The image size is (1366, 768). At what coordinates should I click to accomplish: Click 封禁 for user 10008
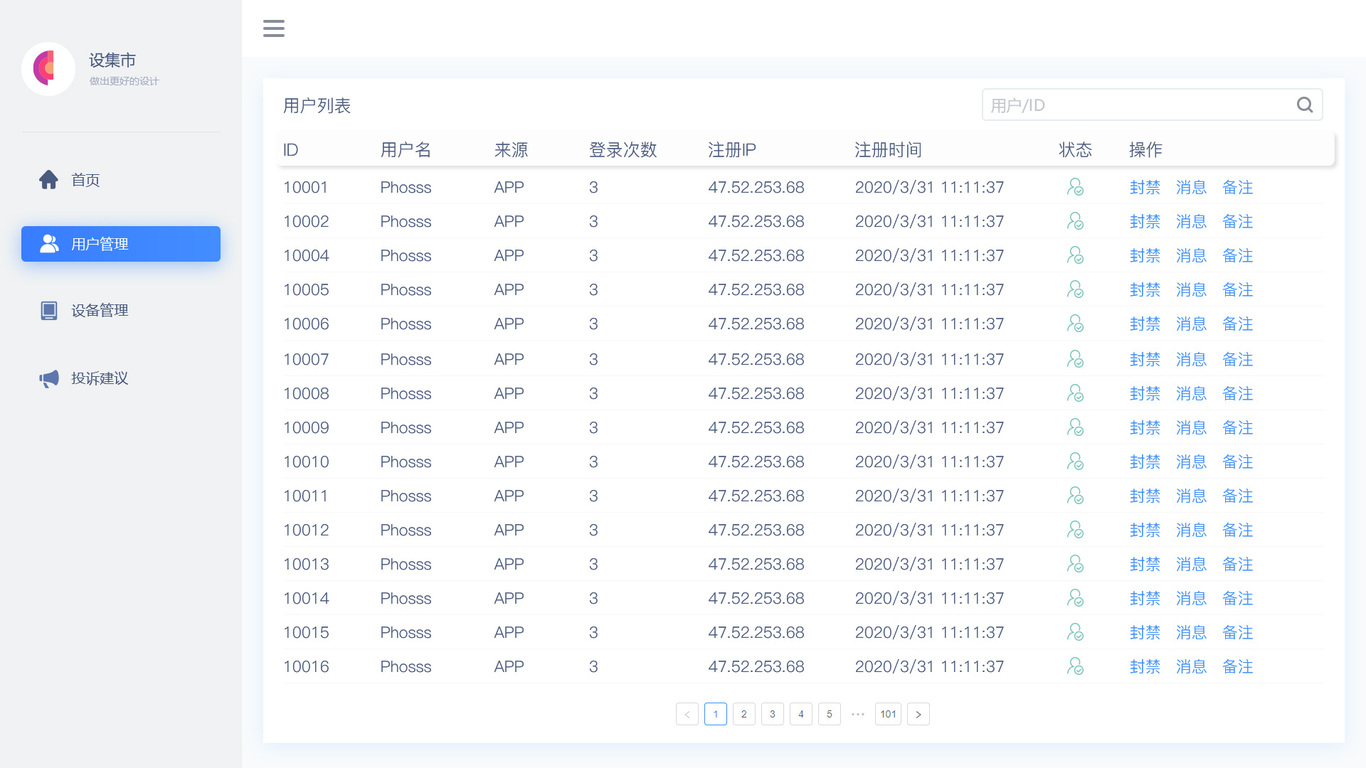[1145, 393]
